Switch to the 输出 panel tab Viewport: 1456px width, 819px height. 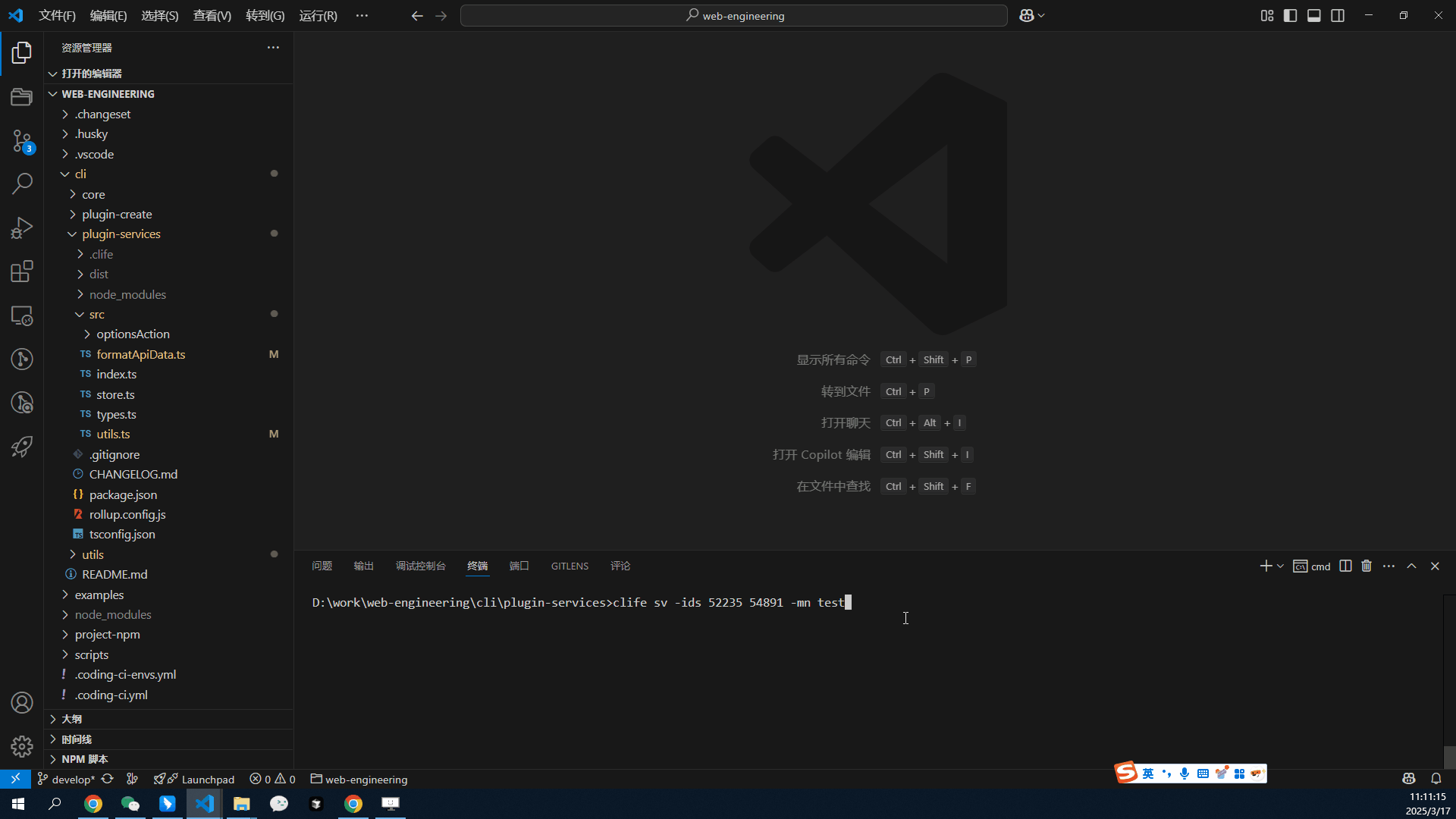(363, 566)
